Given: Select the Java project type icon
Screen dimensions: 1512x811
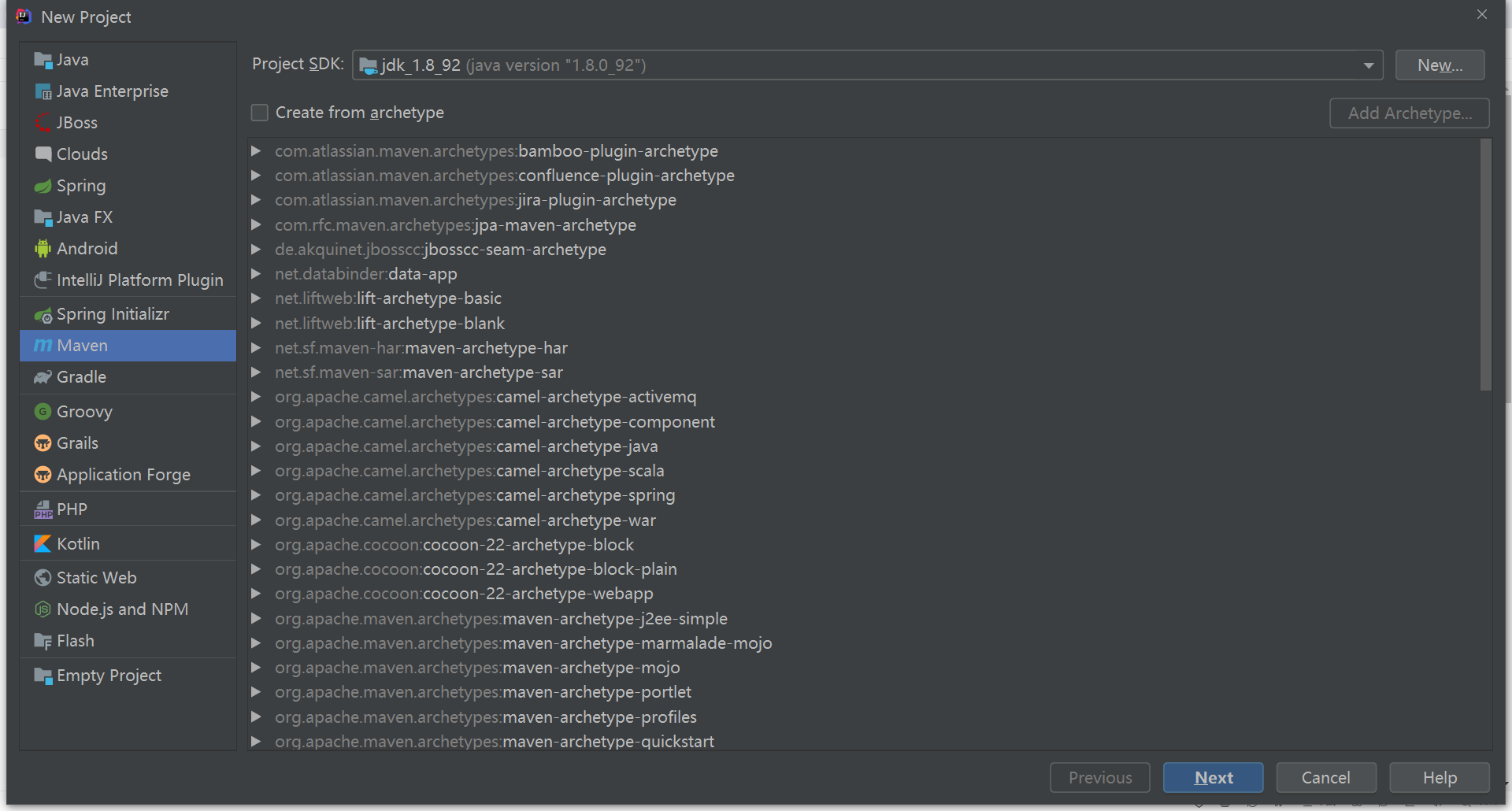Looking at the screenshot, I should pyautogui.click(x=43, y=60).
